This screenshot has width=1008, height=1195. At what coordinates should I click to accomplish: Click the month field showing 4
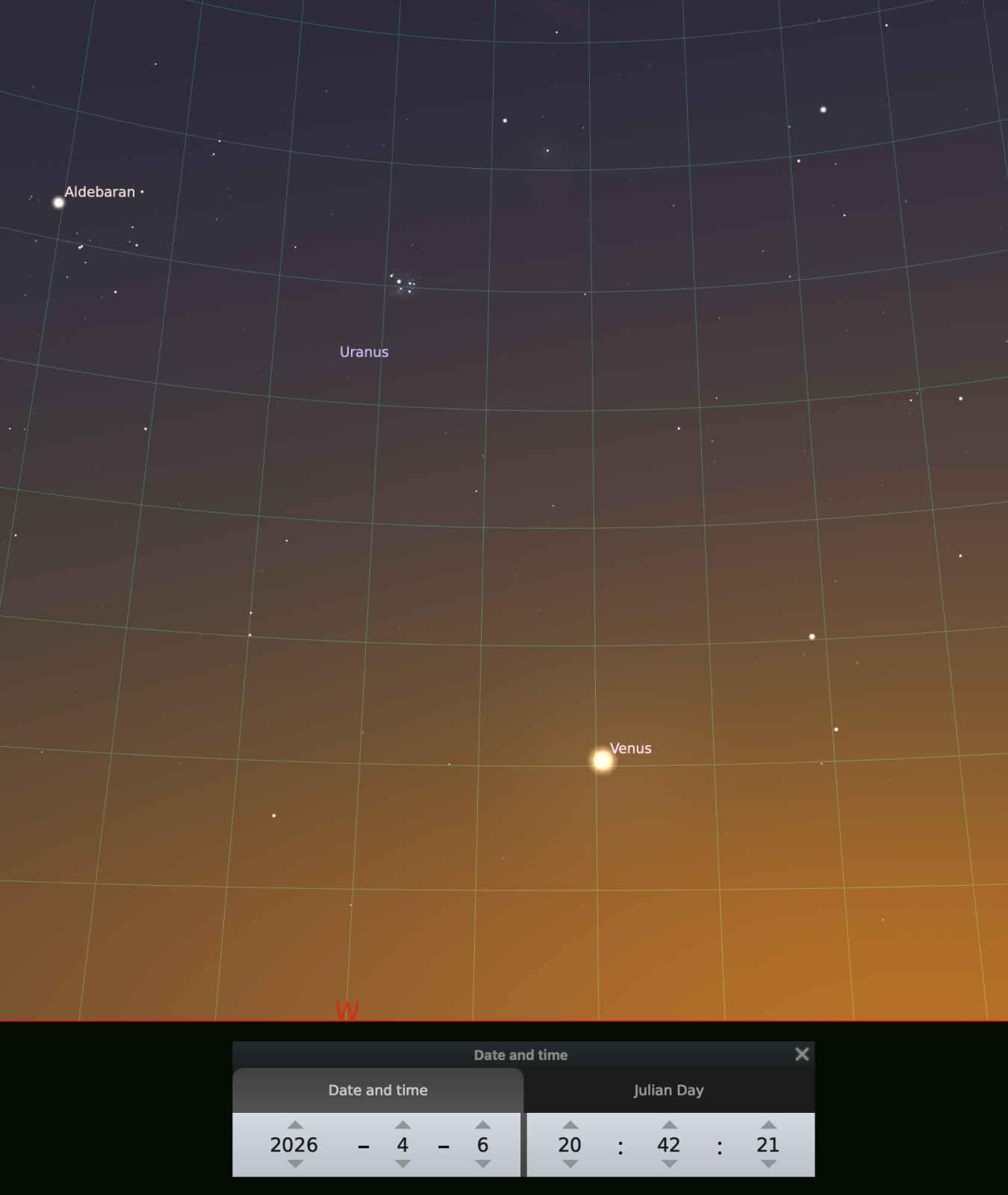(403, 1145)
